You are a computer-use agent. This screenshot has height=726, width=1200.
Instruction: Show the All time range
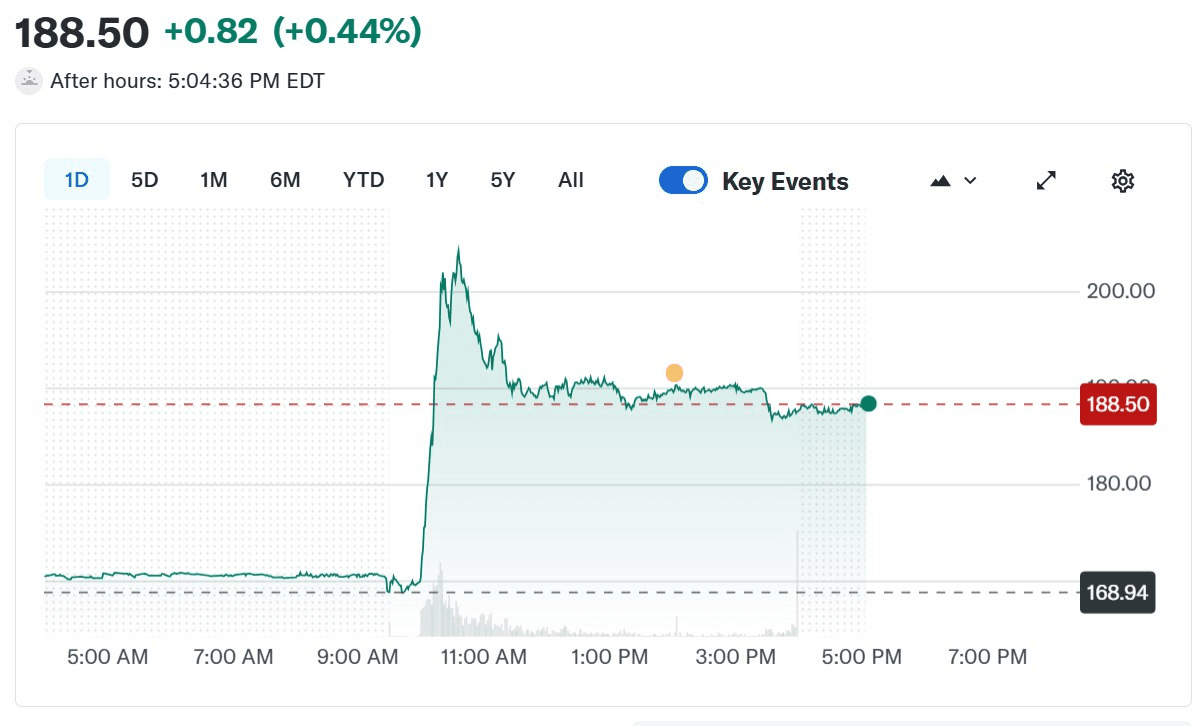click(571, 180)
